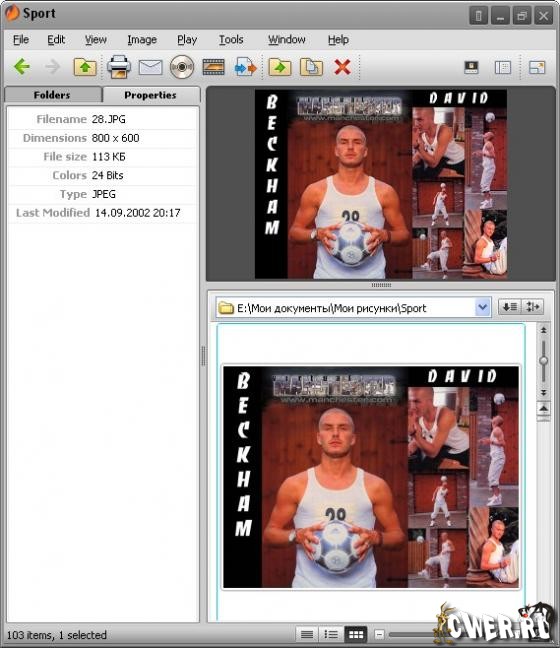Switch to thumbnail grid view
The width and height of the screenshot is (560, 648).
coord(355,634)
